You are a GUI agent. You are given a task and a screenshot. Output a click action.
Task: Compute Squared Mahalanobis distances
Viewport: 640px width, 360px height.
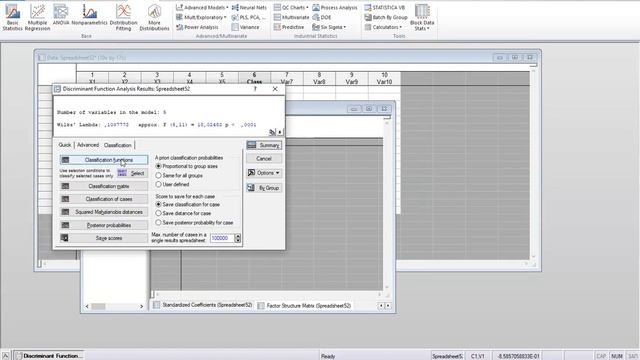(104, 212)
